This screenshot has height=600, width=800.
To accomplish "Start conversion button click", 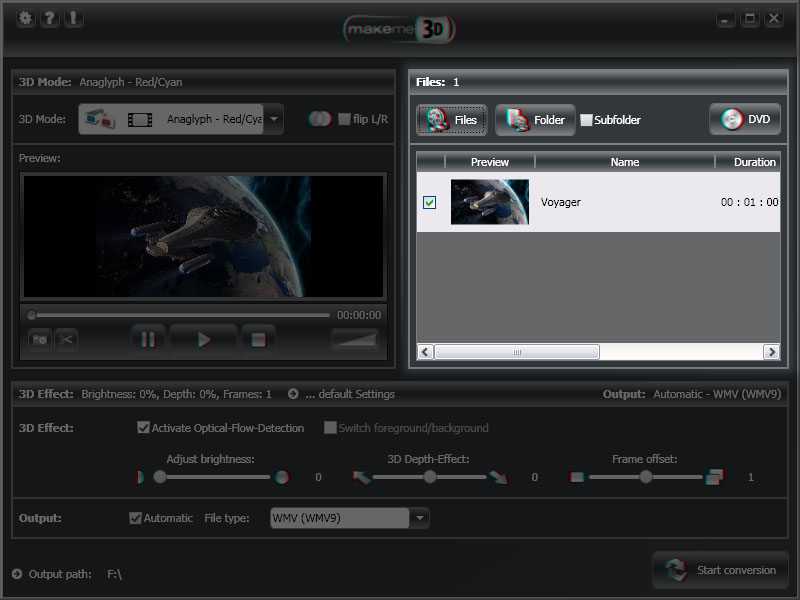I will (720, 570).
